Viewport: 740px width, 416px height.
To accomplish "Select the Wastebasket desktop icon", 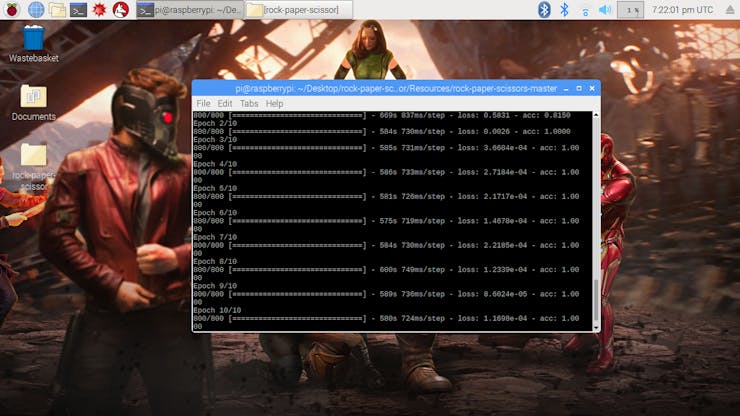I will point(34,44).
